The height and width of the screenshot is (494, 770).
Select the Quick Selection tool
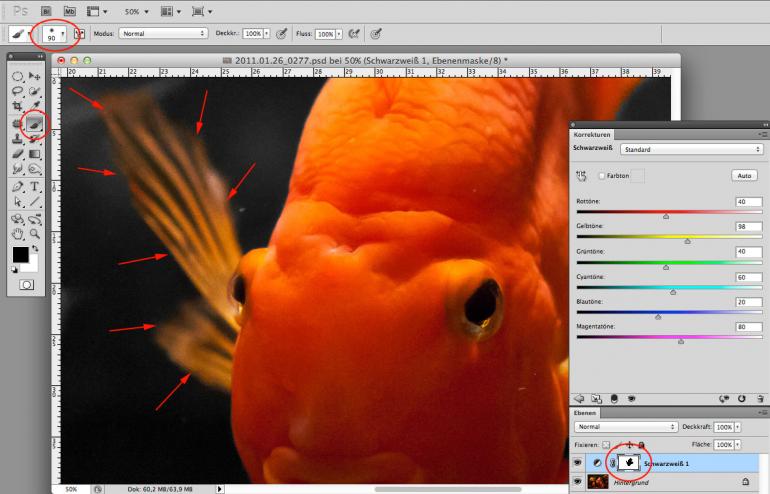(34, 91)
